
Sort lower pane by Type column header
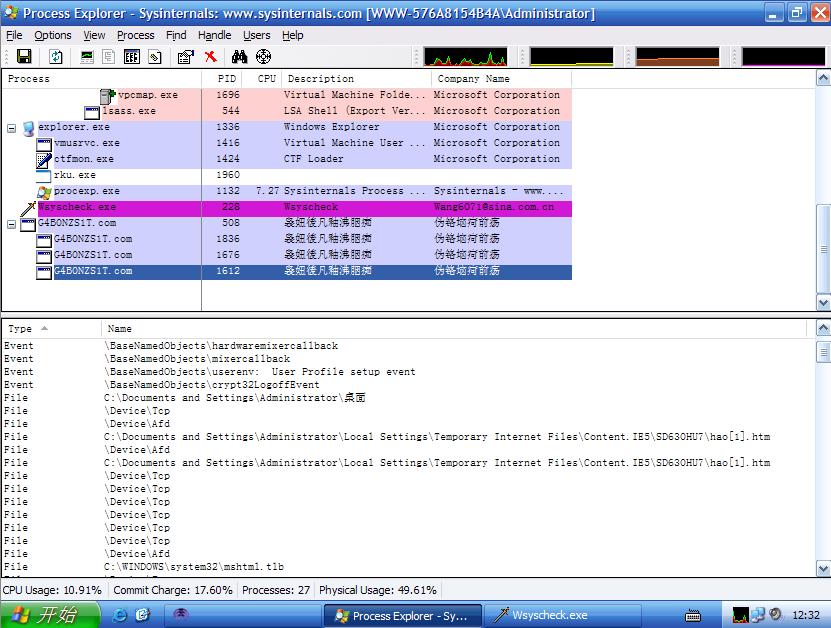tap(51, 329)
